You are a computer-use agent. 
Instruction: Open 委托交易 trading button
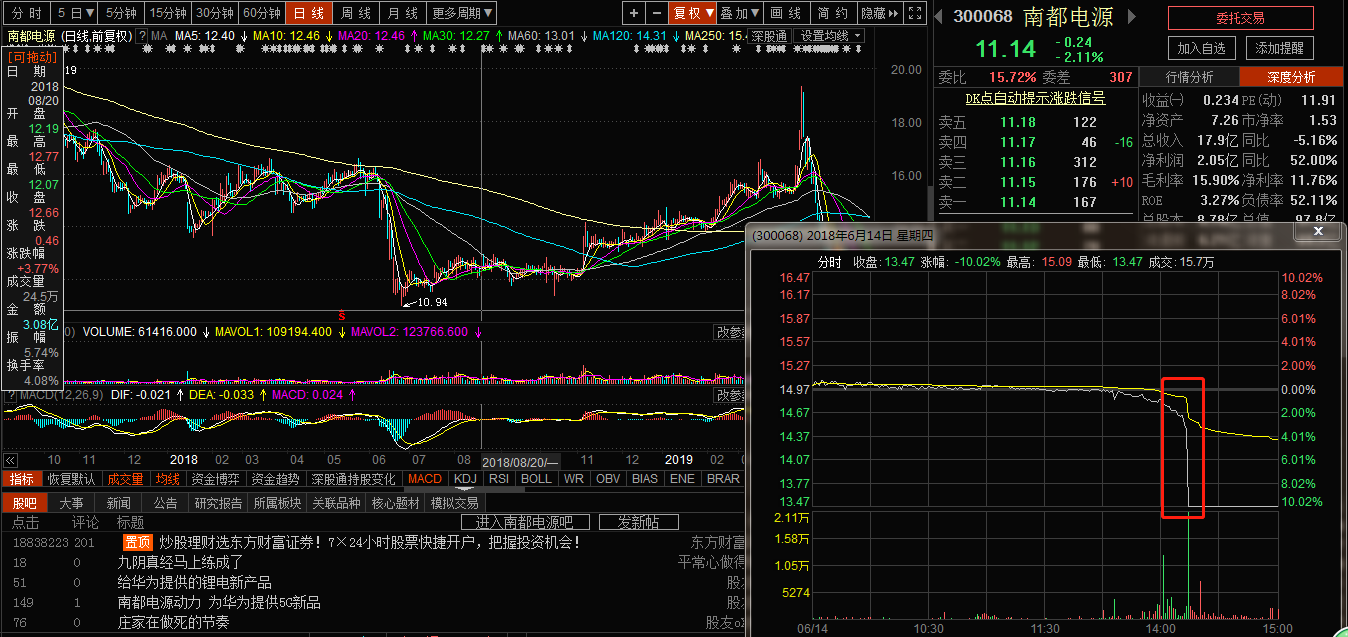(x=1240, y=18)
